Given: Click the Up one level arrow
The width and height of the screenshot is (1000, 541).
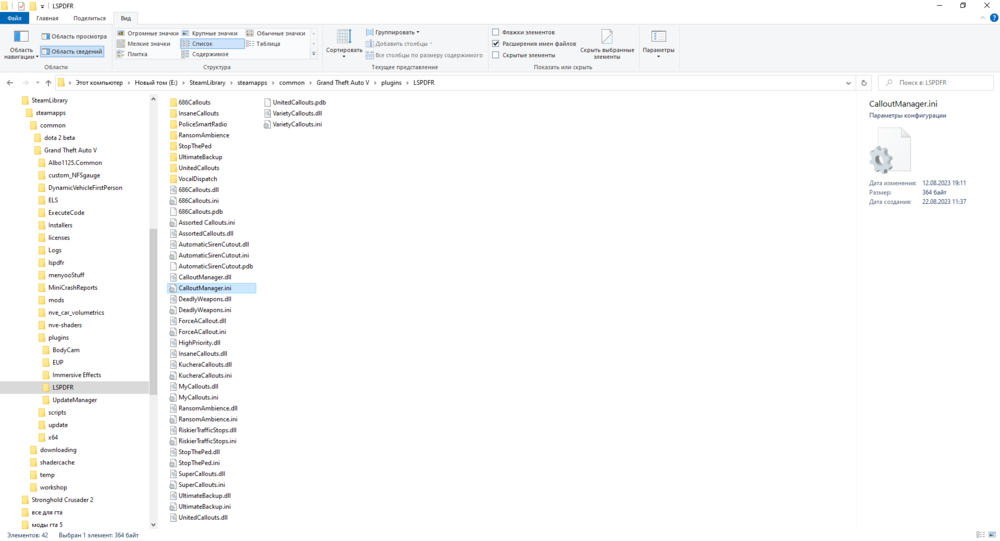Looking at the screenshot, I should tap(48, 83).
